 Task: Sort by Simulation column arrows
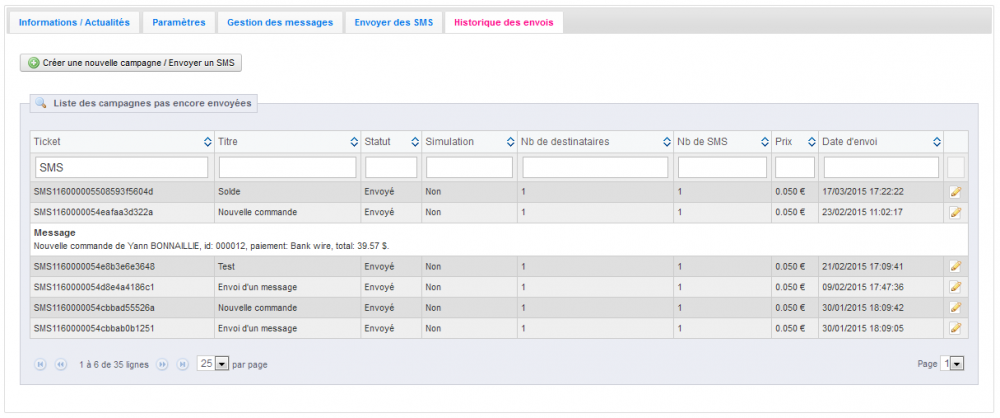click(x=511, y=142)
